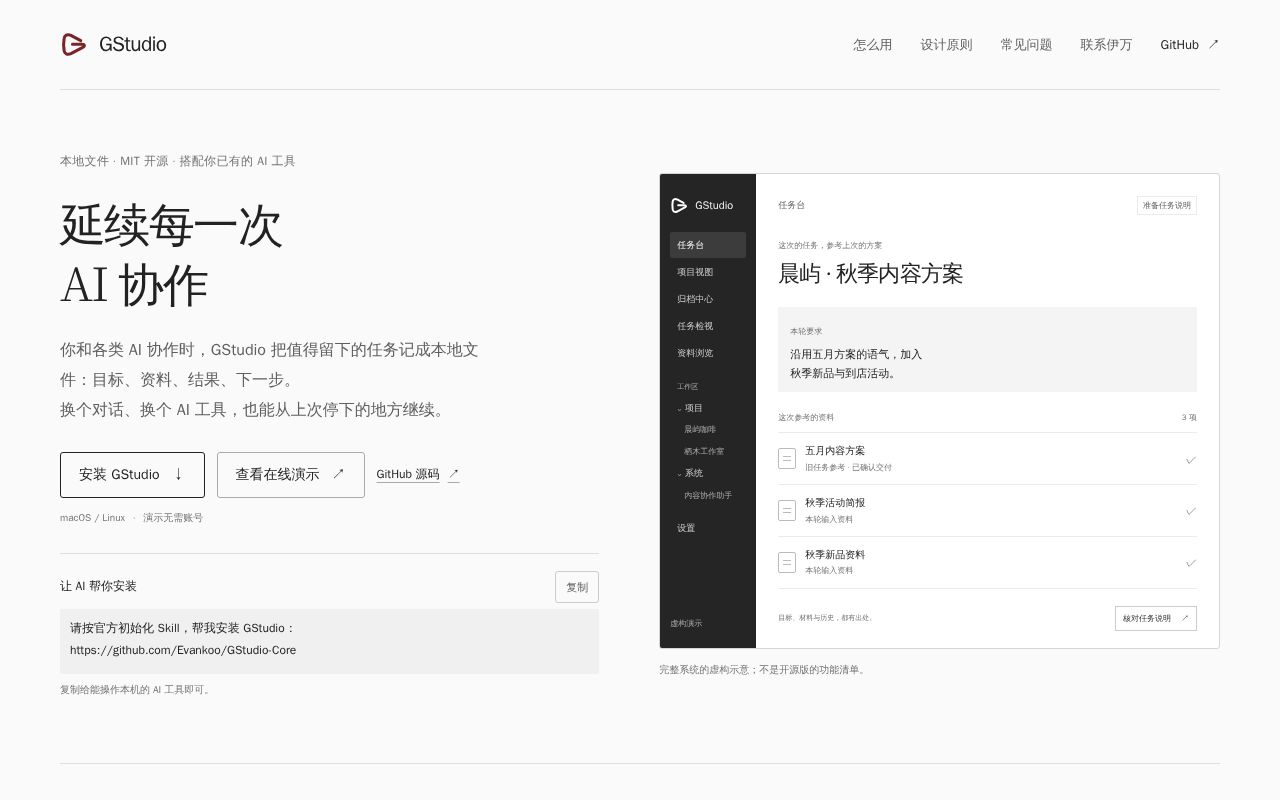Go to 常见问题 in the header
This screenshot has width=1280, height=800.
pos(1026,44)
